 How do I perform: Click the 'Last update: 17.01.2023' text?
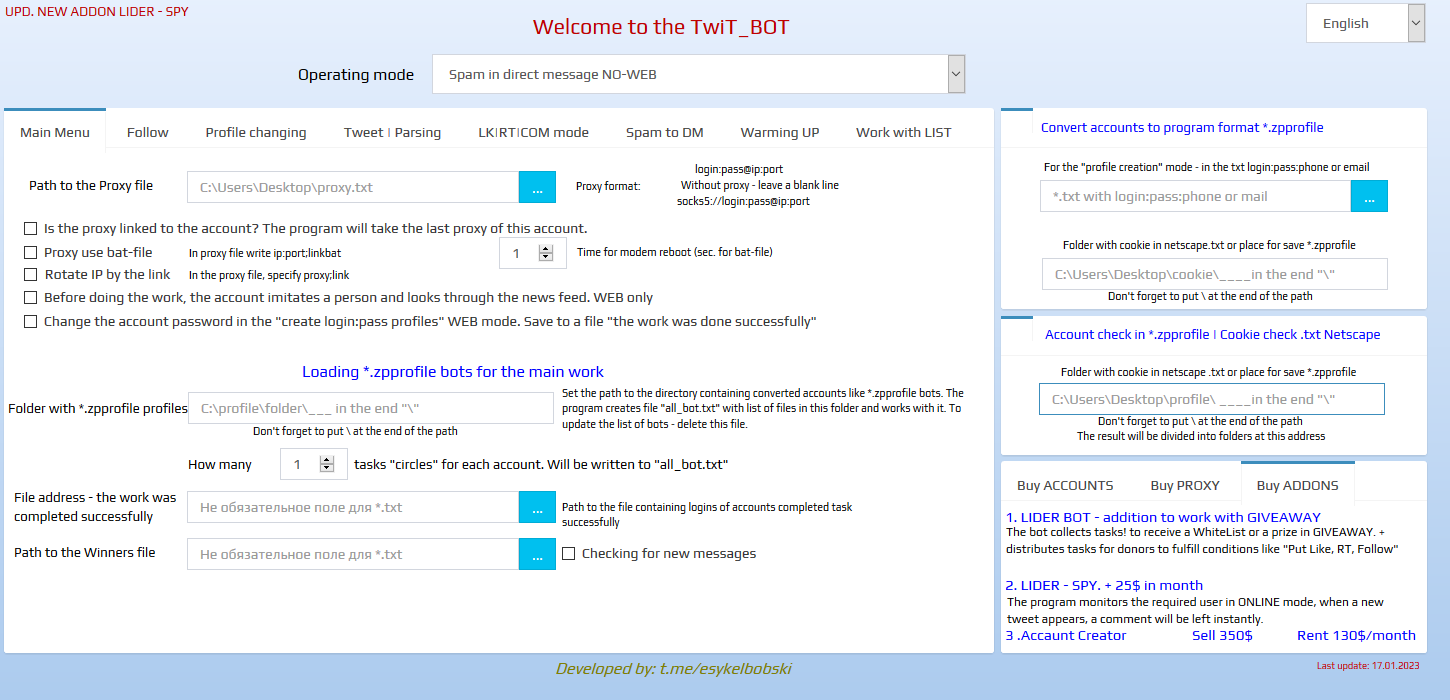pos(1367,665)
